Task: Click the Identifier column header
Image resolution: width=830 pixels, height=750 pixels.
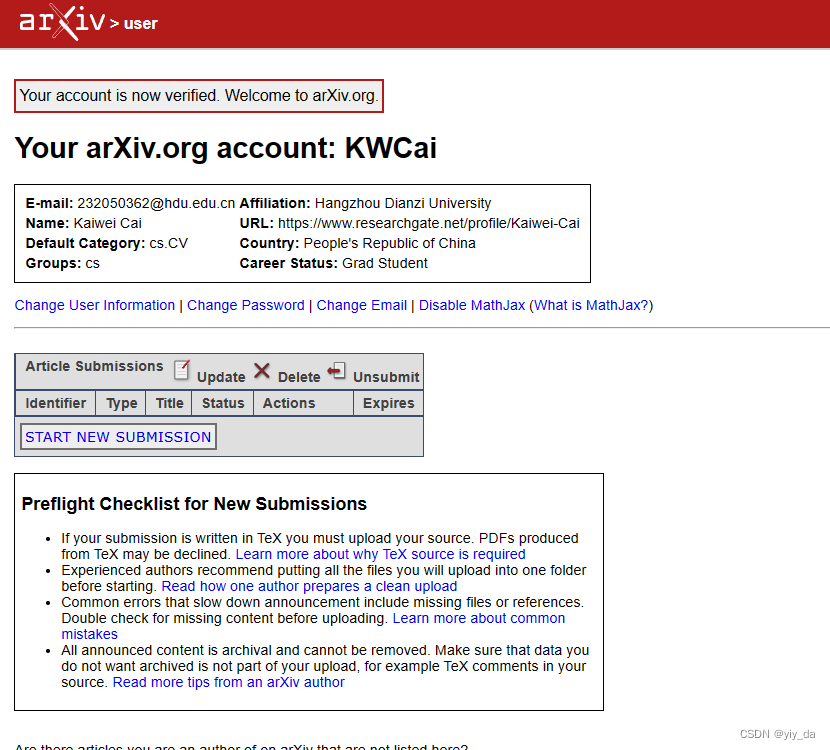Action: coord(56,403)
